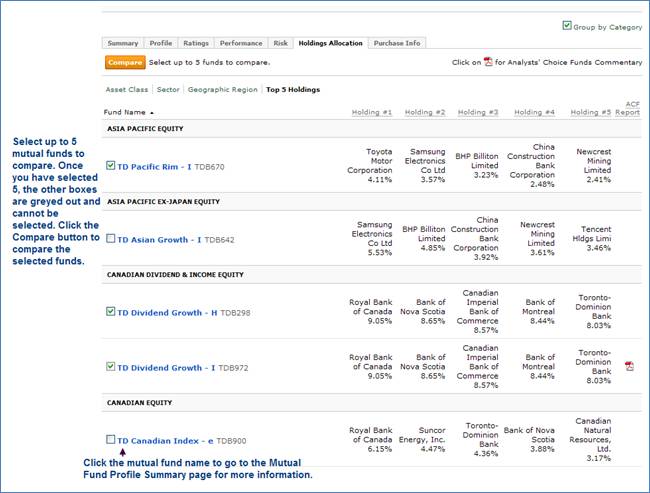Sort by the Holding #2 column
The image size is (650, 493).
[425, 112]
